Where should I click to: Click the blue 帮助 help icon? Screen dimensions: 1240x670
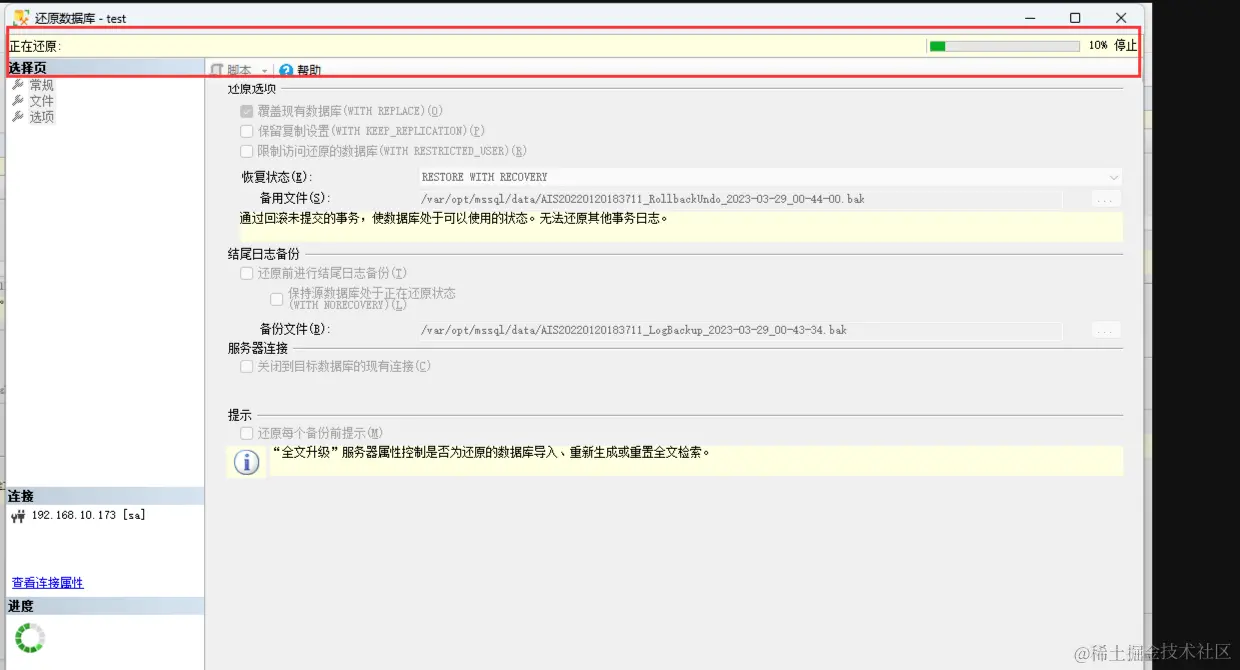coord(286,70)
